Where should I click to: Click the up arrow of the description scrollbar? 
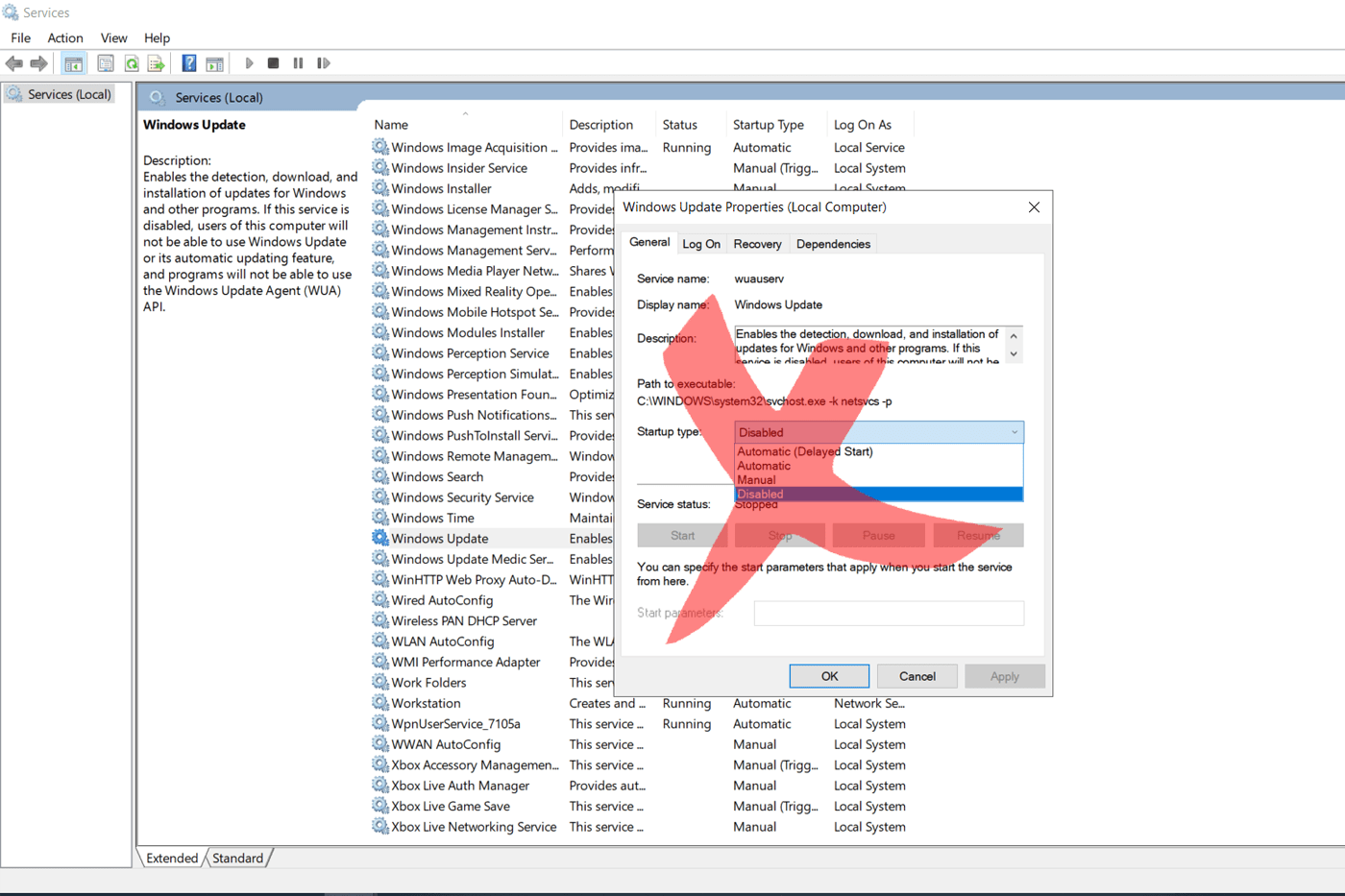(1014, 336)
